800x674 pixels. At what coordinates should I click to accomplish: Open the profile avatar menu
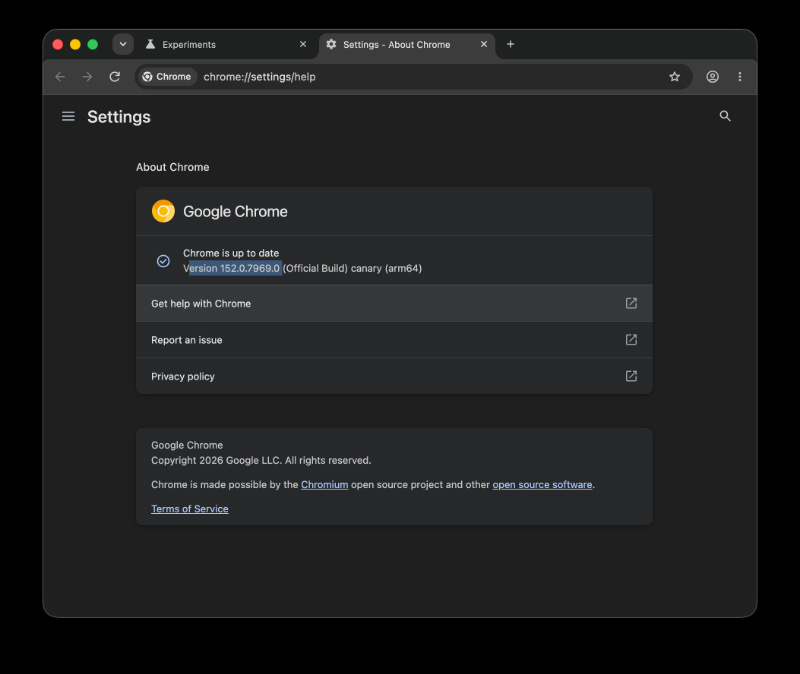click(x=712, y=77)
